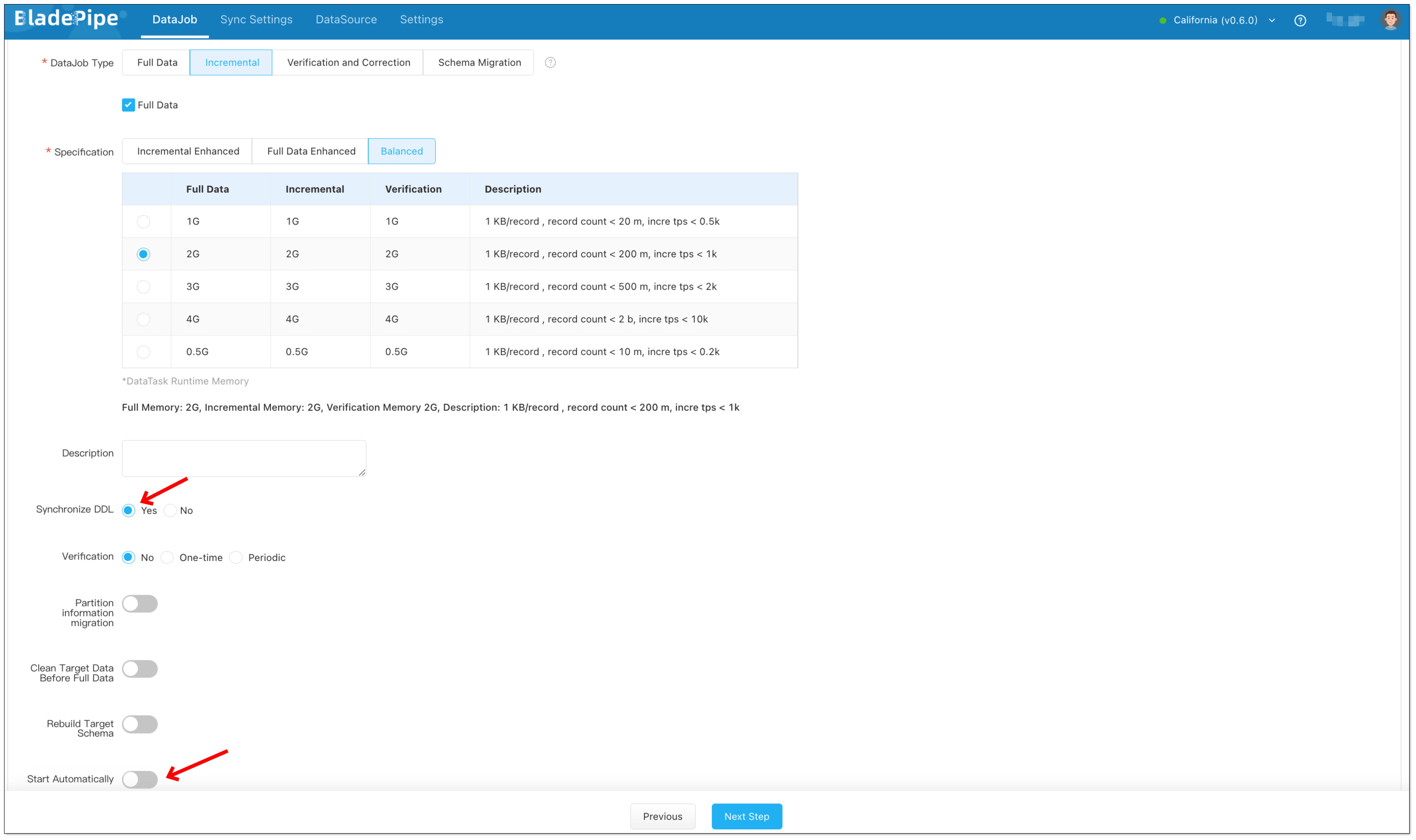1416x840 pixels.
Task: Click the BladePipe logo
Action: pyautogui.click(x=67, y=19)
